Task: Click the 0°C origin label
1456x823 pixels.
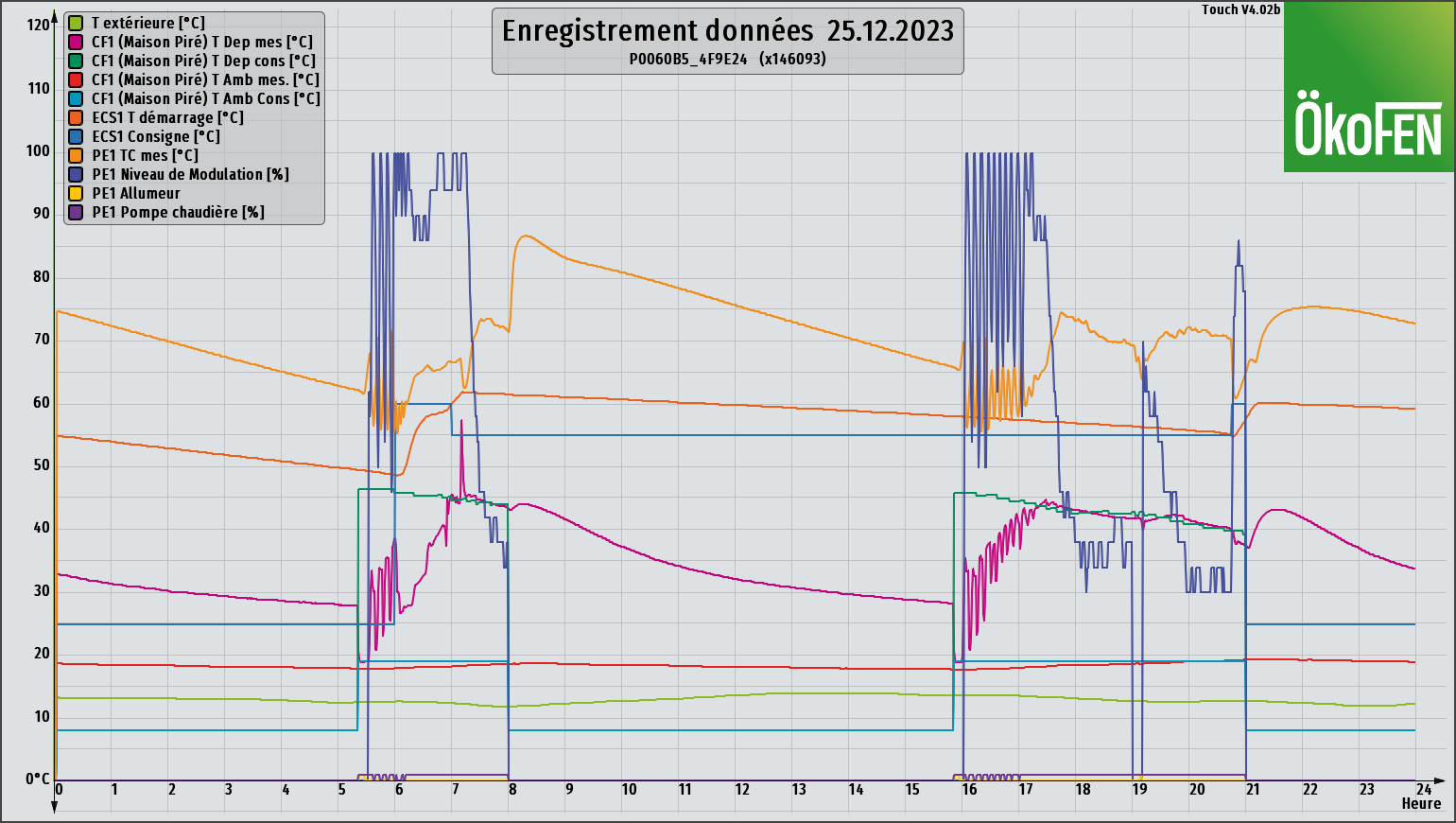Action: coord(37,779)
